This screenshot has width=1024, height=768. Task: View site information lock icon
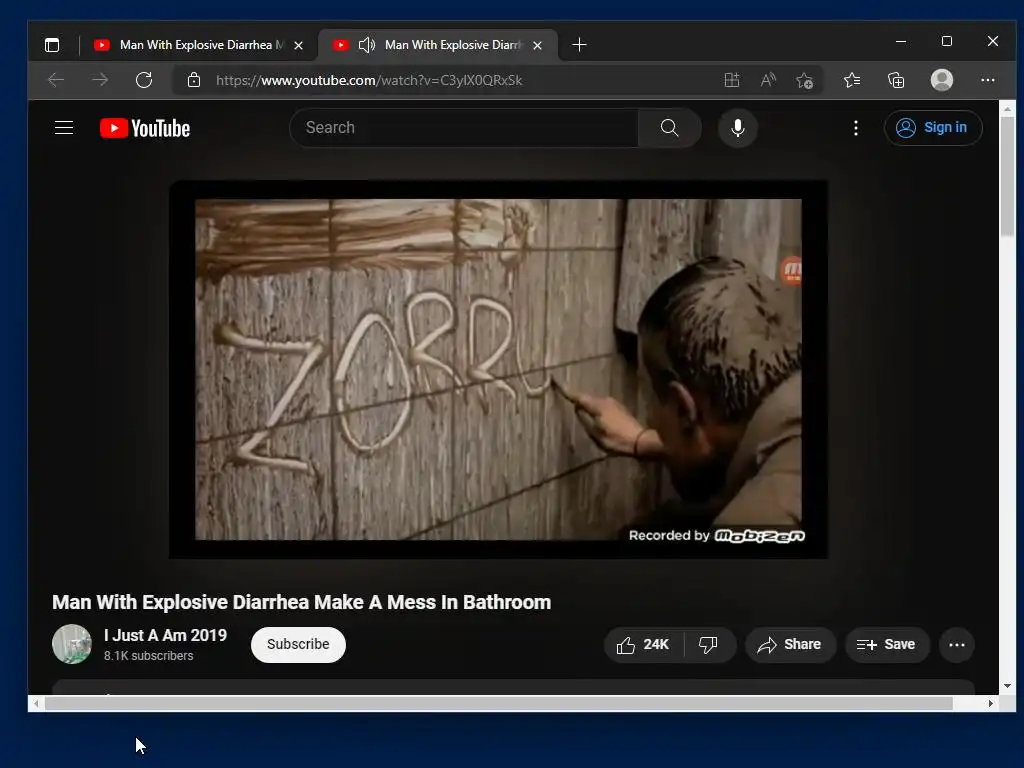point(194,80)
